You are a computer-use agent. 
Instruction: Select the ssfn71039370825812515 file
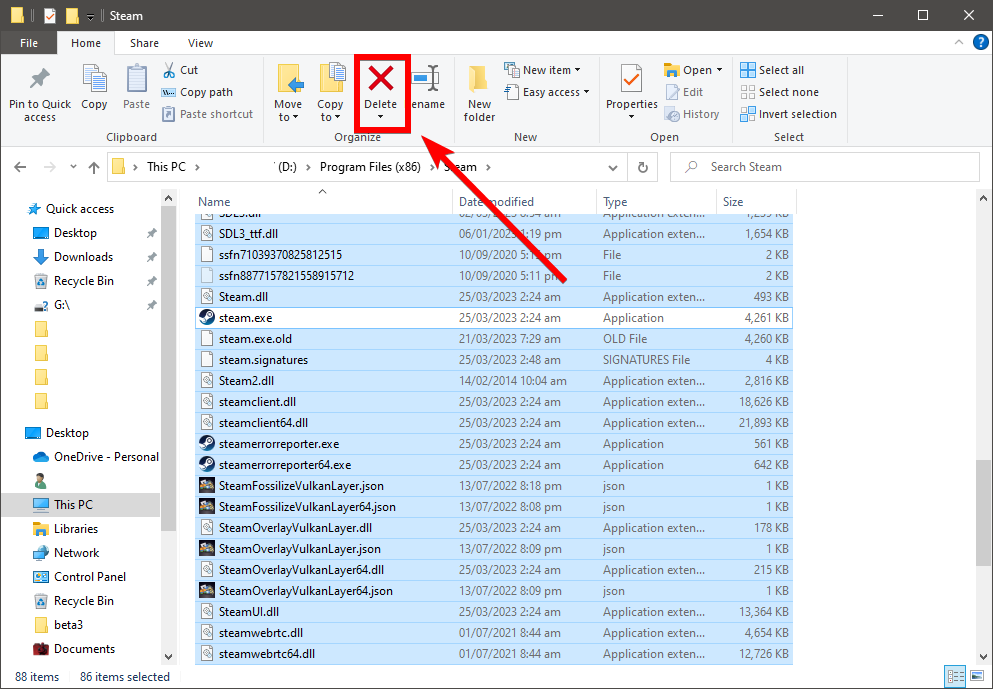[x=494, y=255]
